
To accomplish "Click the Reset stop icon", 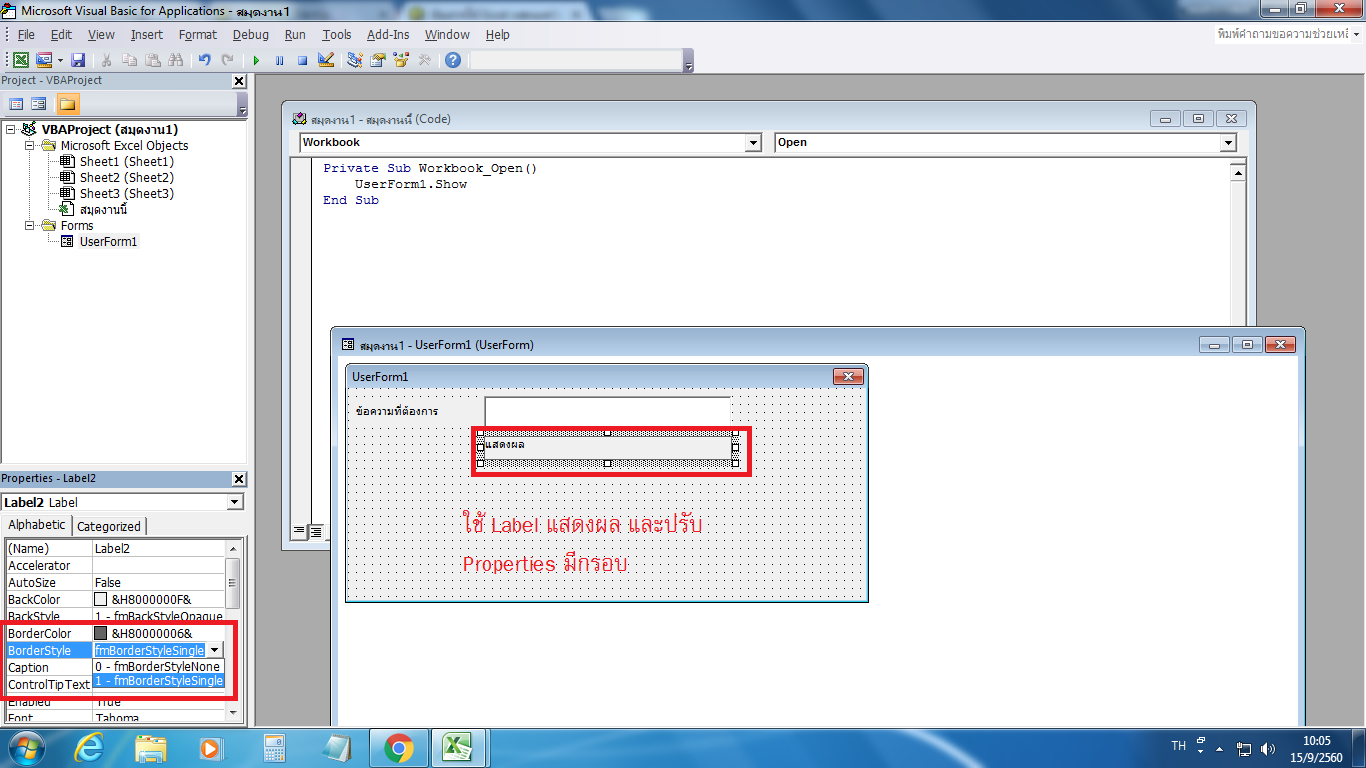I will tap(302, 60).
